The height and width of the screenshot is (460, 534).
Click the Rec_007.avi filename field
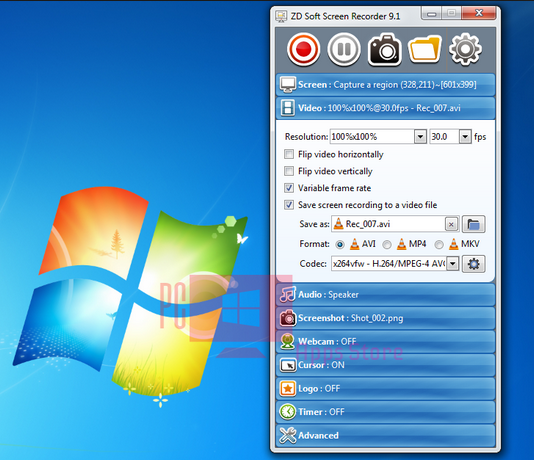coord(388,224)
